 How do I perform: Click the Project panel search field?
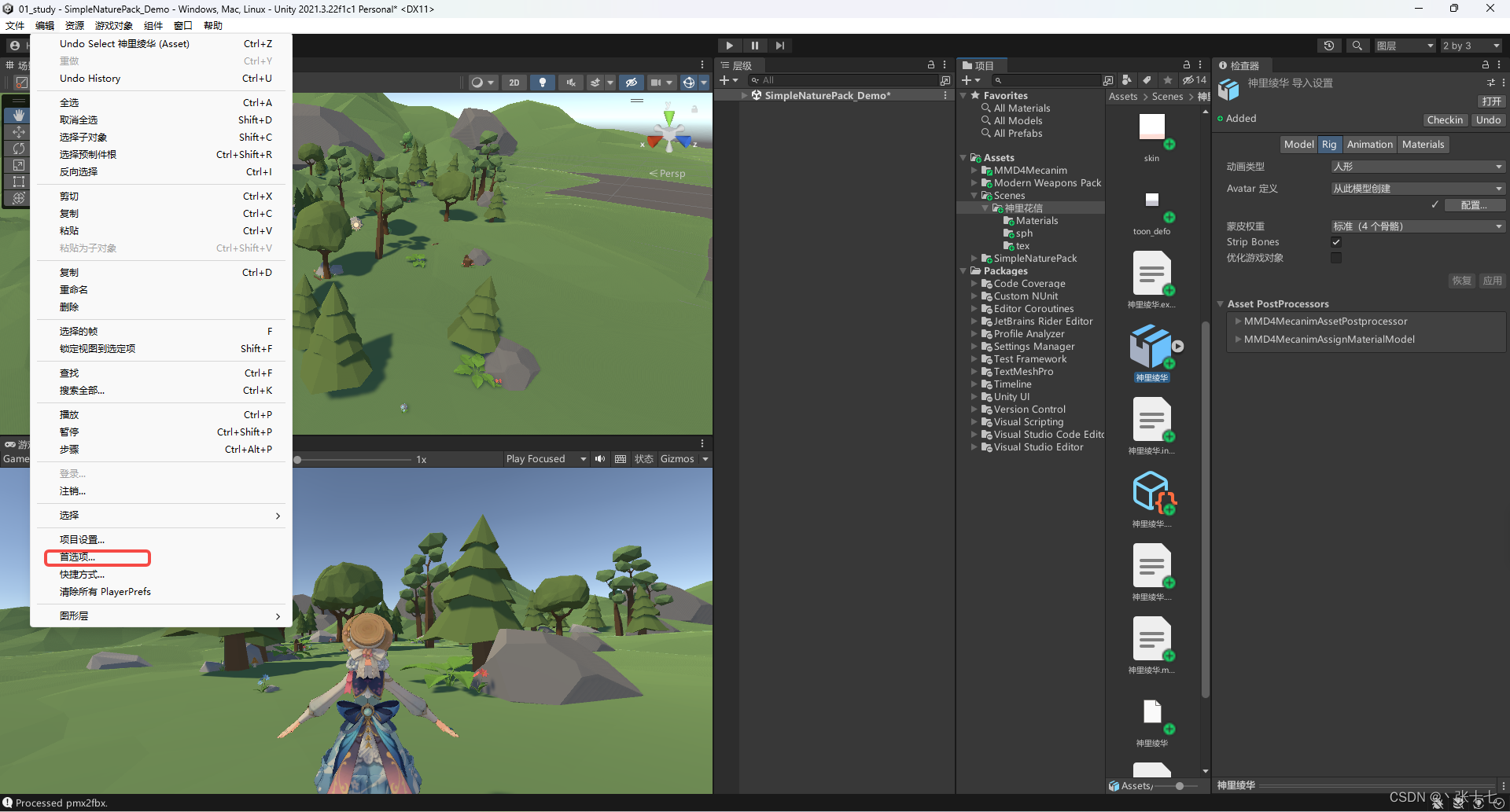[x=1046, y=80]
